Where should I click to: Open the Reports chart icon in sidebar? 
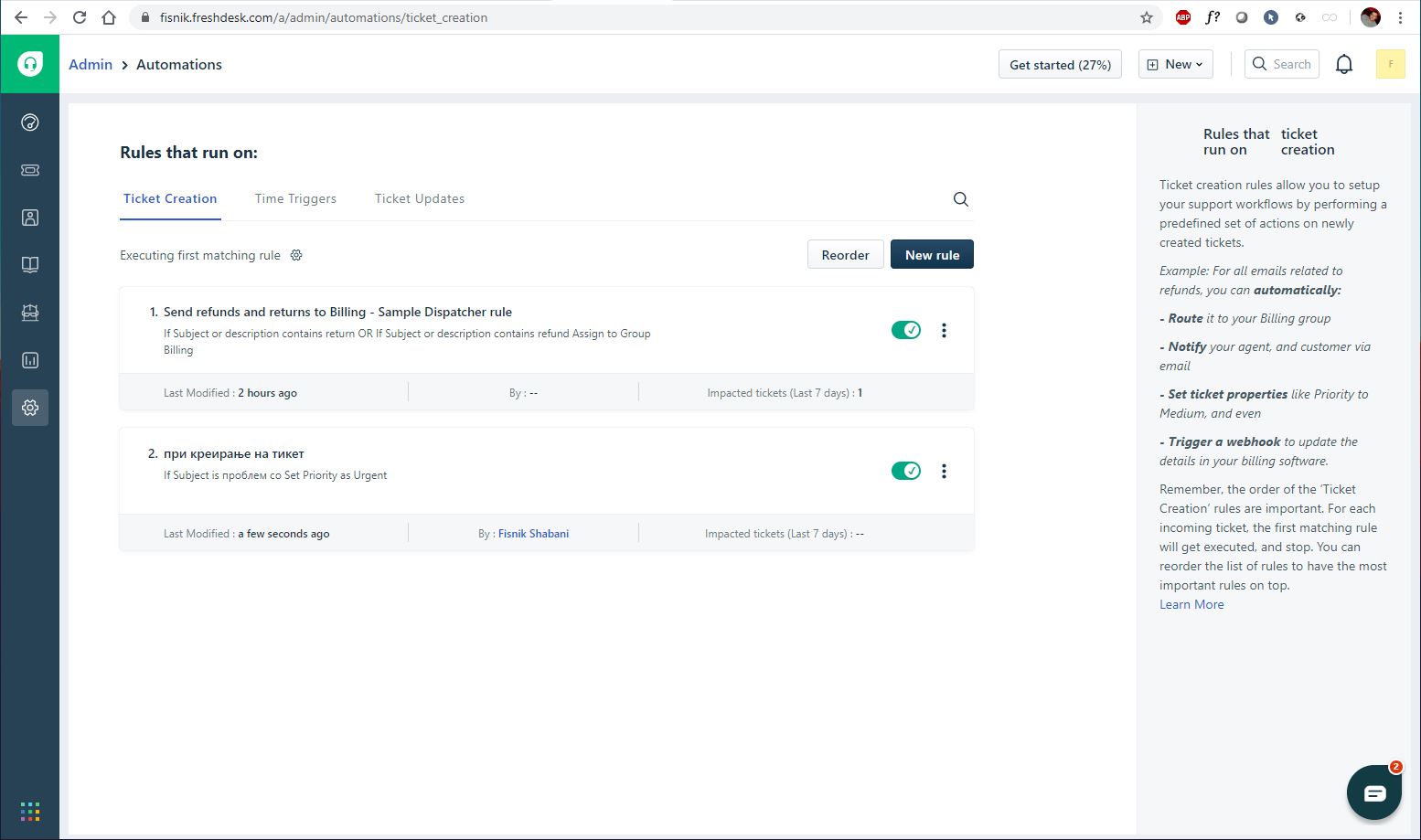pos(30,360)
